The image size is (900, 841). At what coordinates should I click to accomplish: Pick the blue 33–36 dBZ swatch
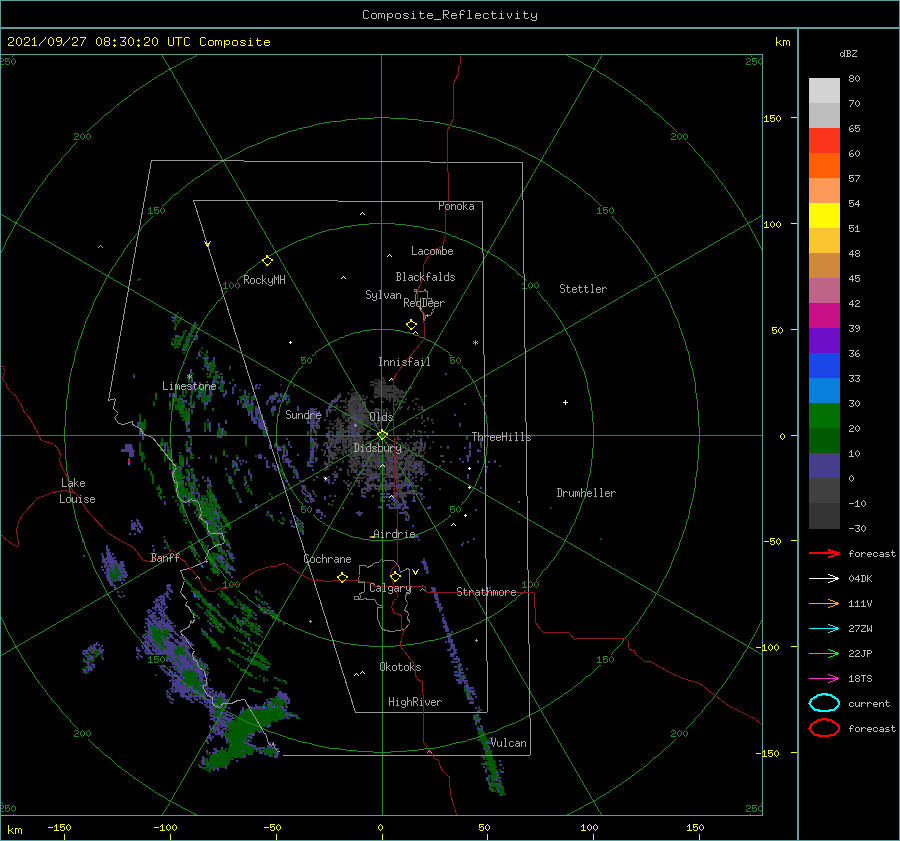point(824,366)
